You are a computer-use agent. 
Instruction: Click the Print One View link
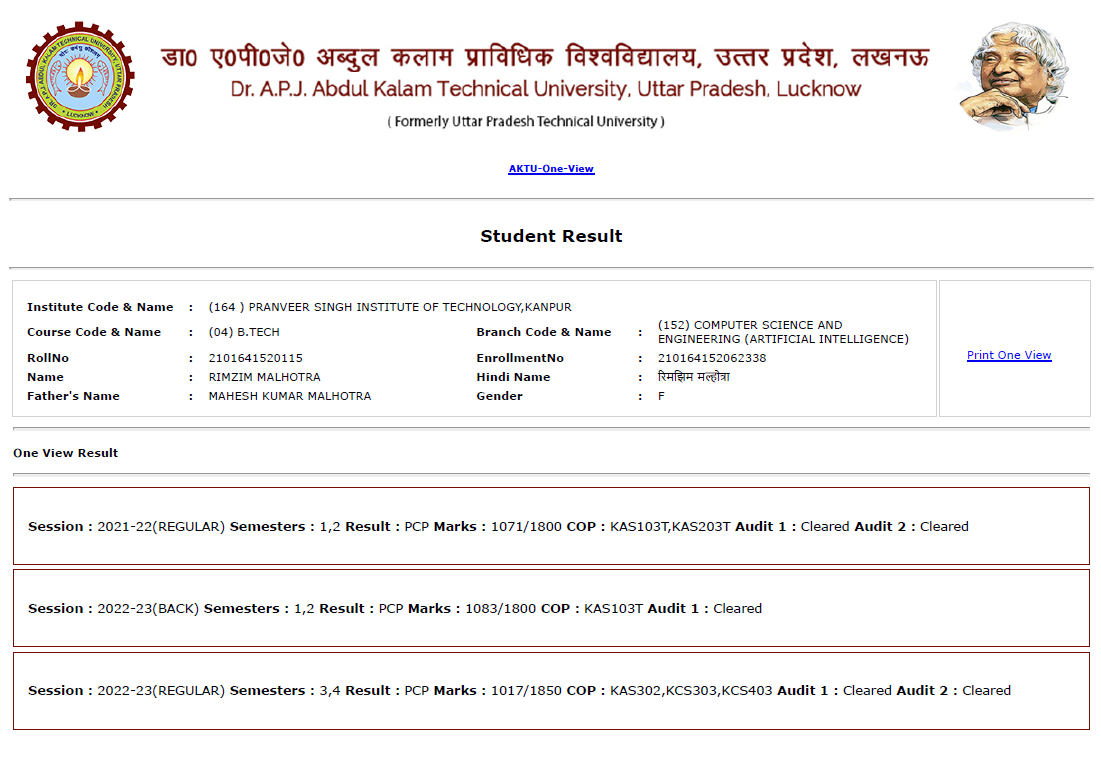[x=1009, y=355]
